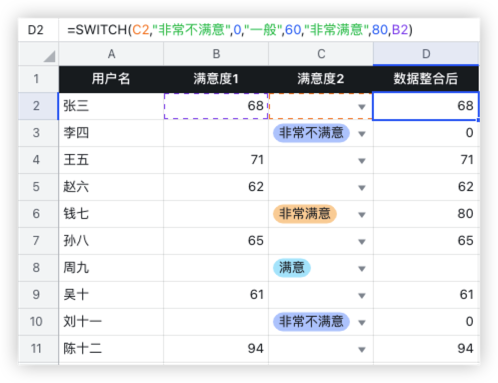Click the fill handle of cell D2
The image size is (498, 383).
(x=478, y=120)
